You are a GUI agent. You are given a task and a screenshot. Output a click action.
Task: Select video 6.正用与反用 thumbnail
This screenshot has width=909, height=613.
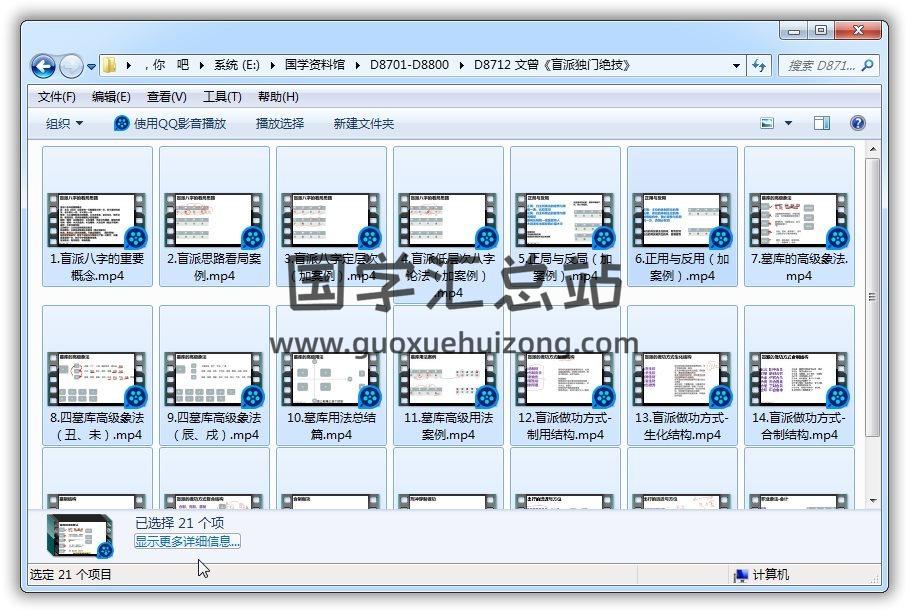(682, 220)
